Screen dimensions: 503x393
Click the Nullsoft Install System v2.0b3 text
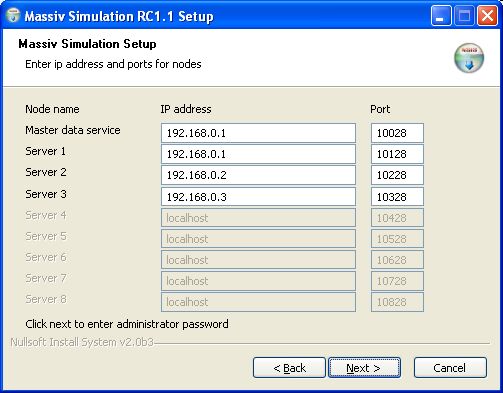[x=82, y=342]
